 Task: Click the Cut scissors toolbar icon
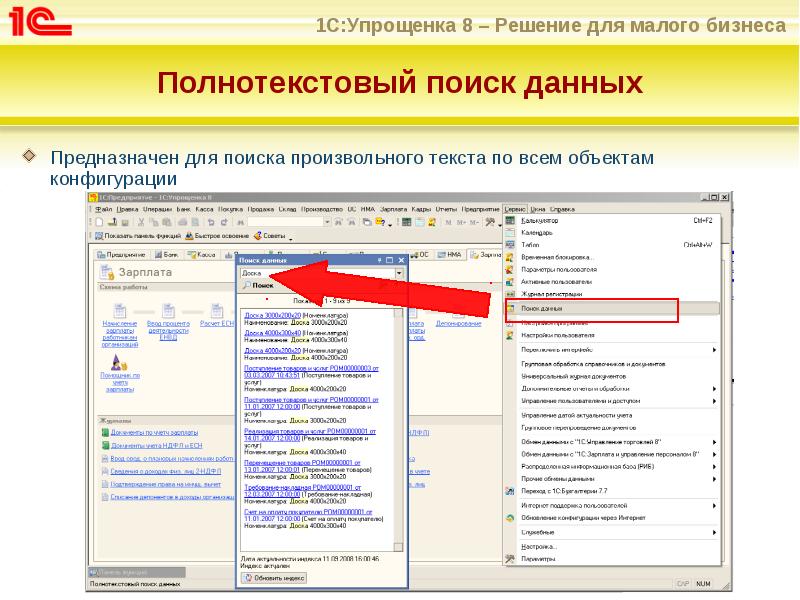(141, 222)
